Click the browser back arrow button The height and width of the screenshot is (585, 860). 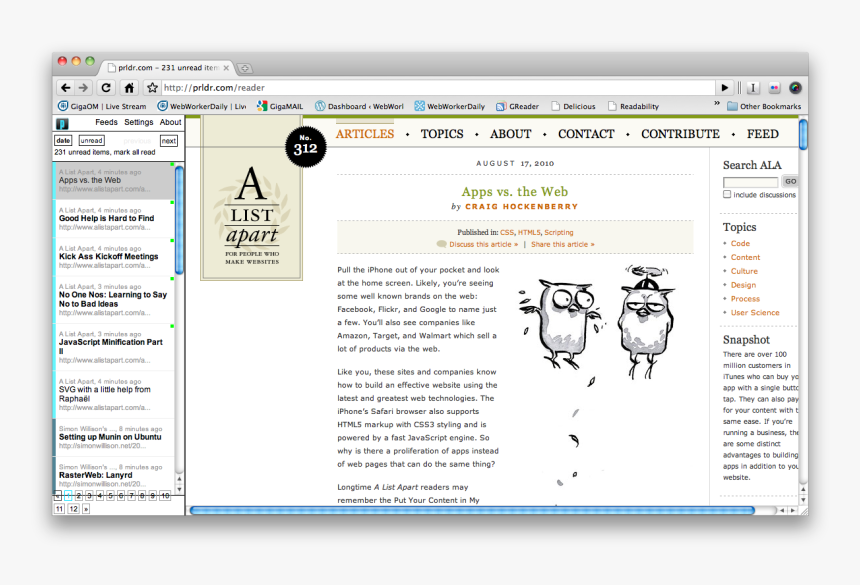point(65,88)
